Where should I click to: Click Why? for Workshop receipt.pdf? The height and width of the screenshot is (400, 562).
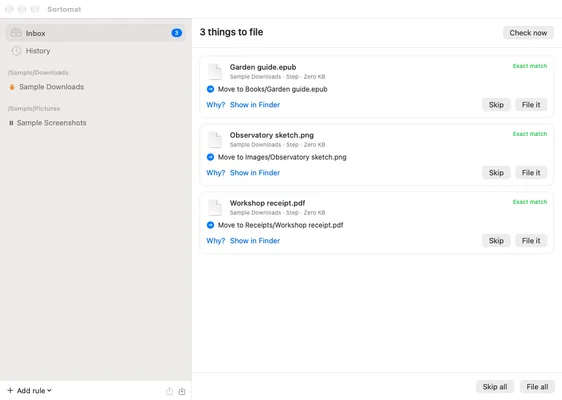point(215,241)
